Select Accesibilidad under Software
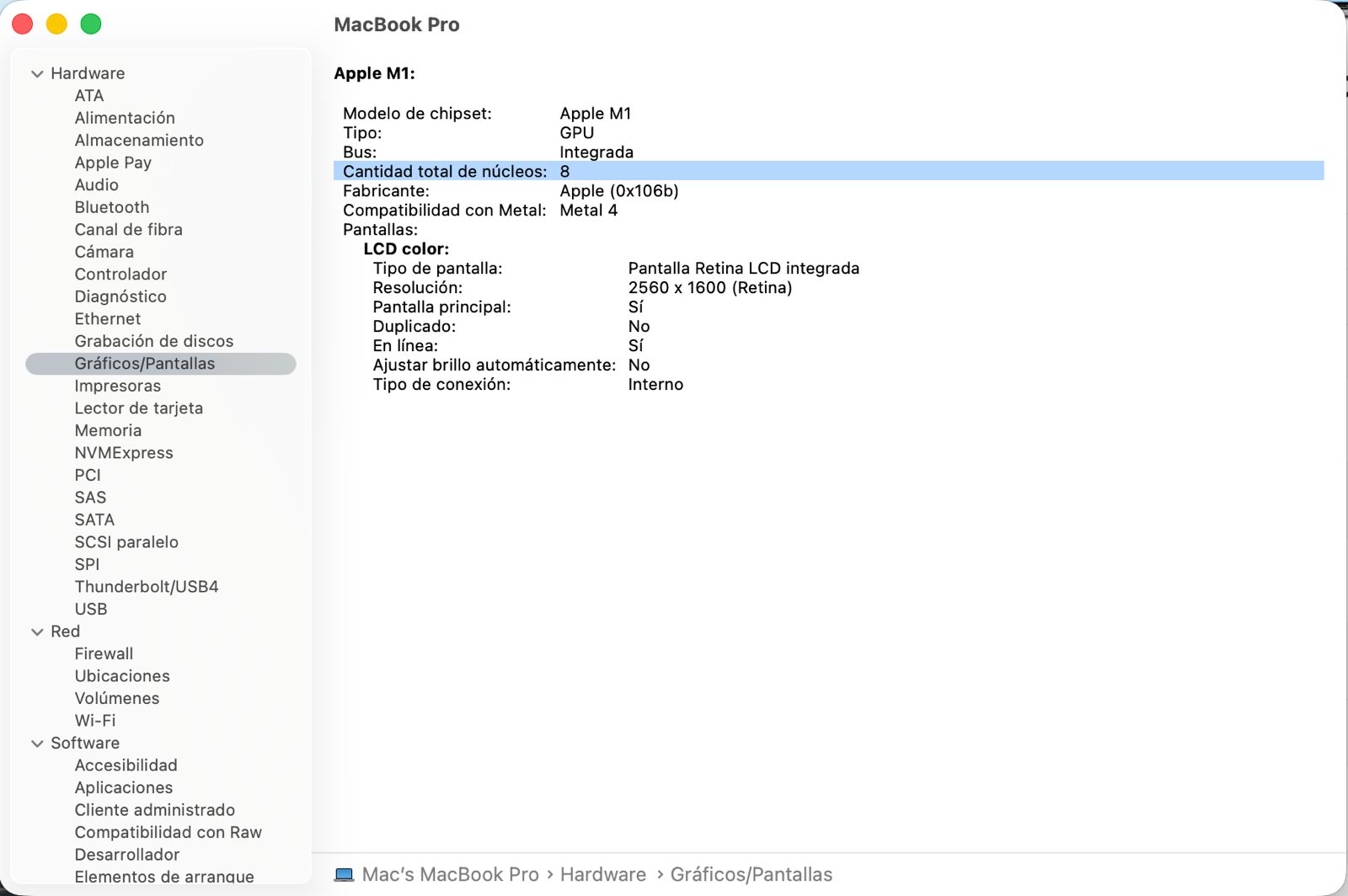Viewport: 1348px width, 896px height. click(x=126, y=765)
